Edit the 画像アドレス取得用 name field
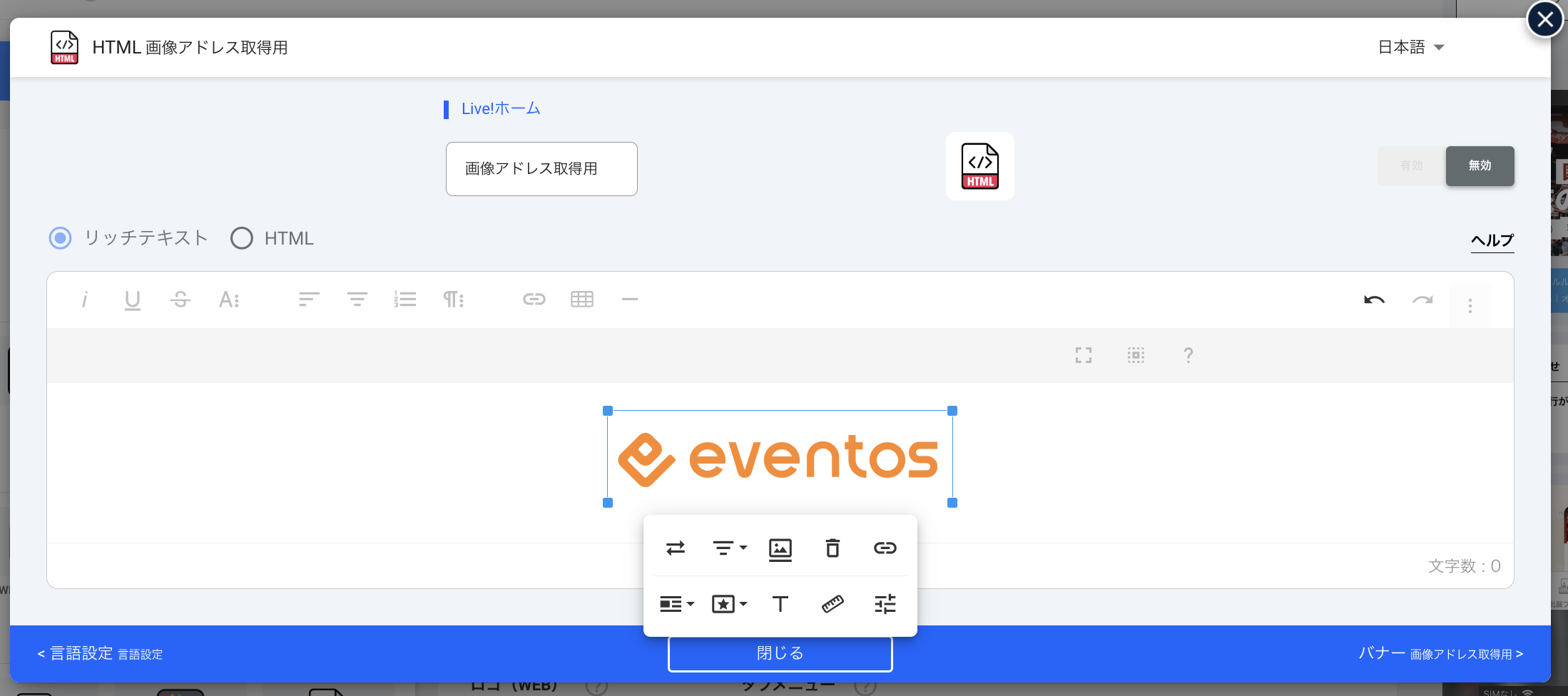 pos(541,169)
